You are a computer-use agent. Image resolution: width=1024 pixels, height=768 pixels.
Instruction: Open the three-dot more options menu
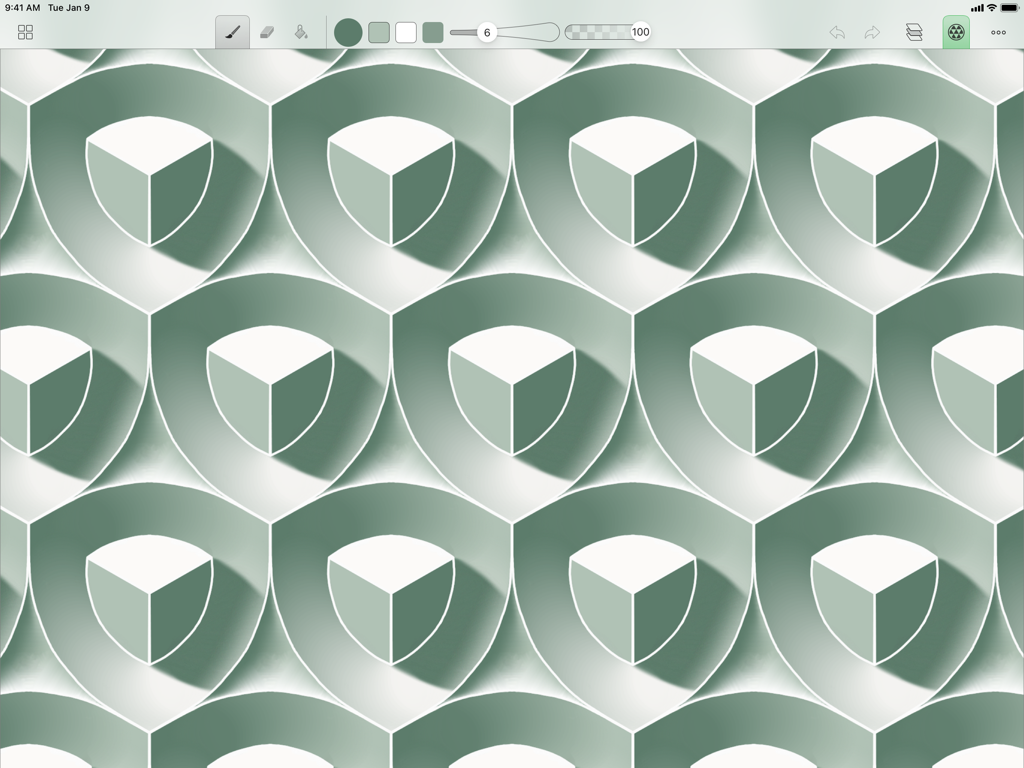click(998, 32)
